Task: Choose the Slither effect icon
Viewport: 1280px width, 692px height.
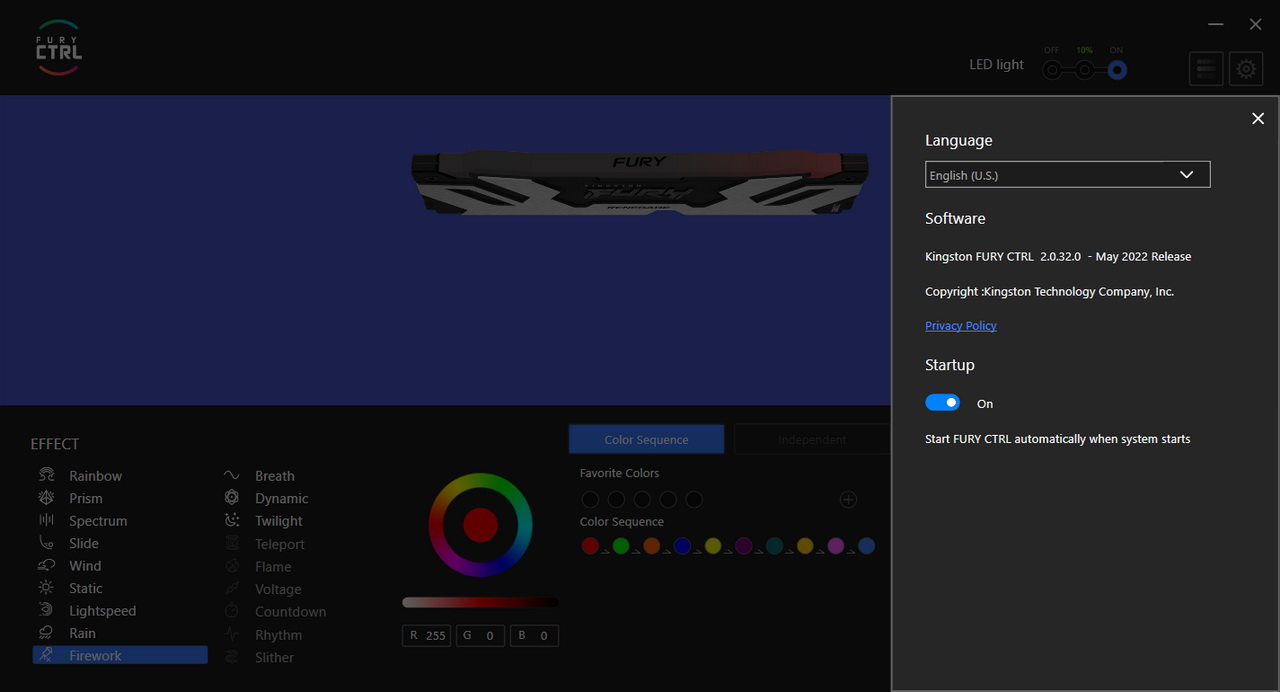Action: point(232,657)
